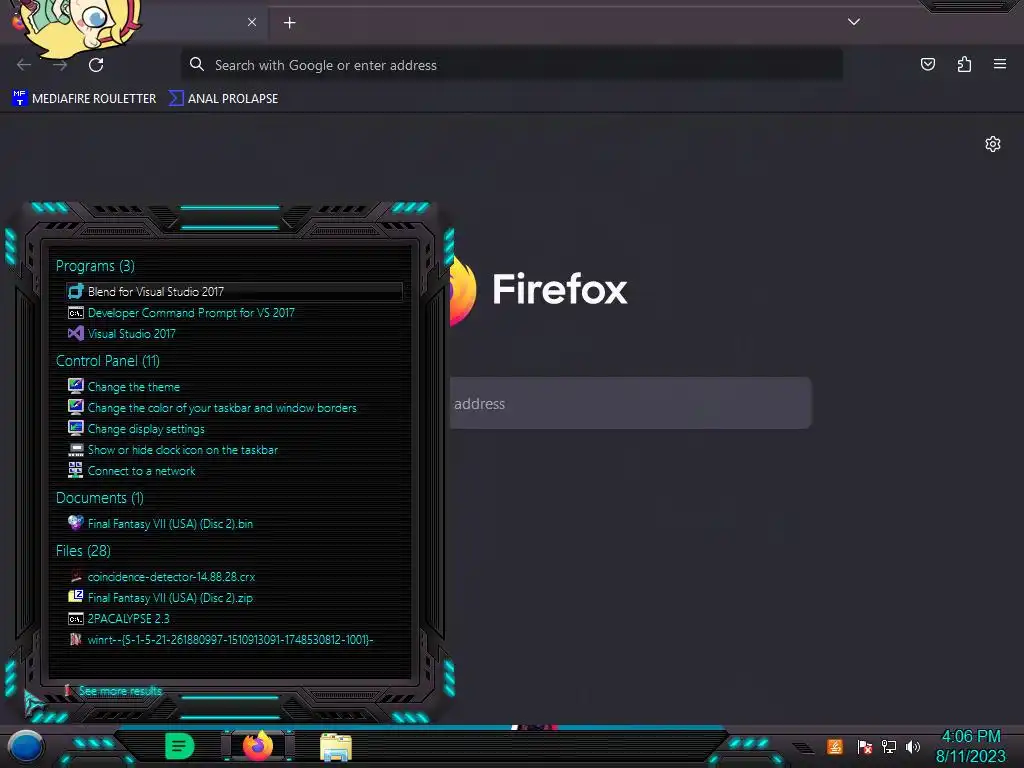1024x768 pixels.
Task: Go back to the previous page
Action: [x=24, y=65]
